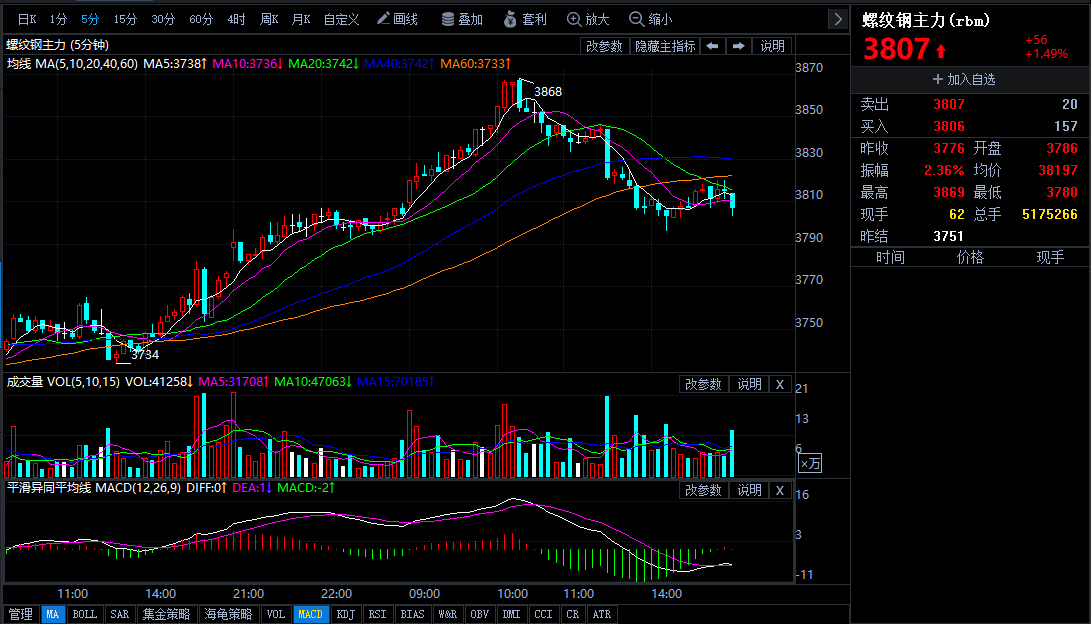Open the 套利 arbitrage tool
The height and width of the screenshot is (624, 1091).
click(x=525, y=19)
